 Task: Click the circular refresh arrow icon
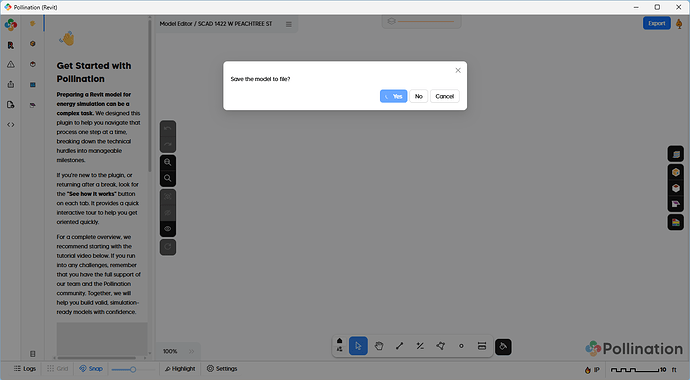[168, 247]
